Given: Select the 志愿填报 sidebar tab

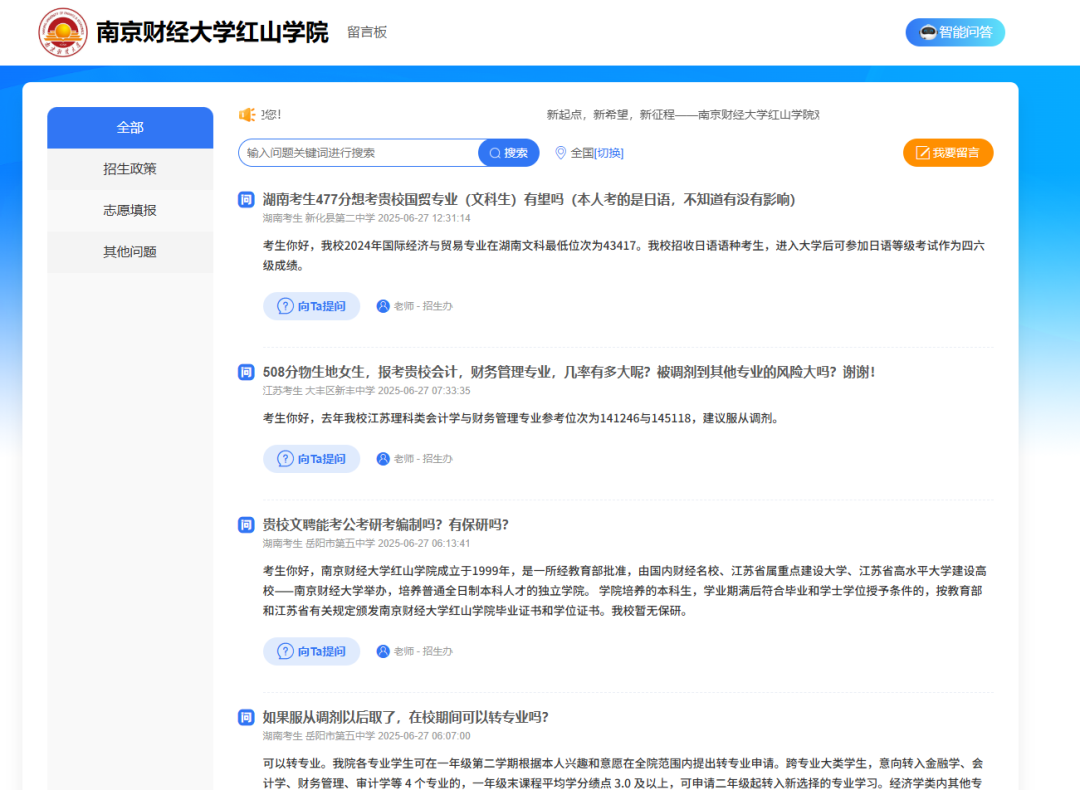Looking at the screenshot, I should [x=130, y=210].
